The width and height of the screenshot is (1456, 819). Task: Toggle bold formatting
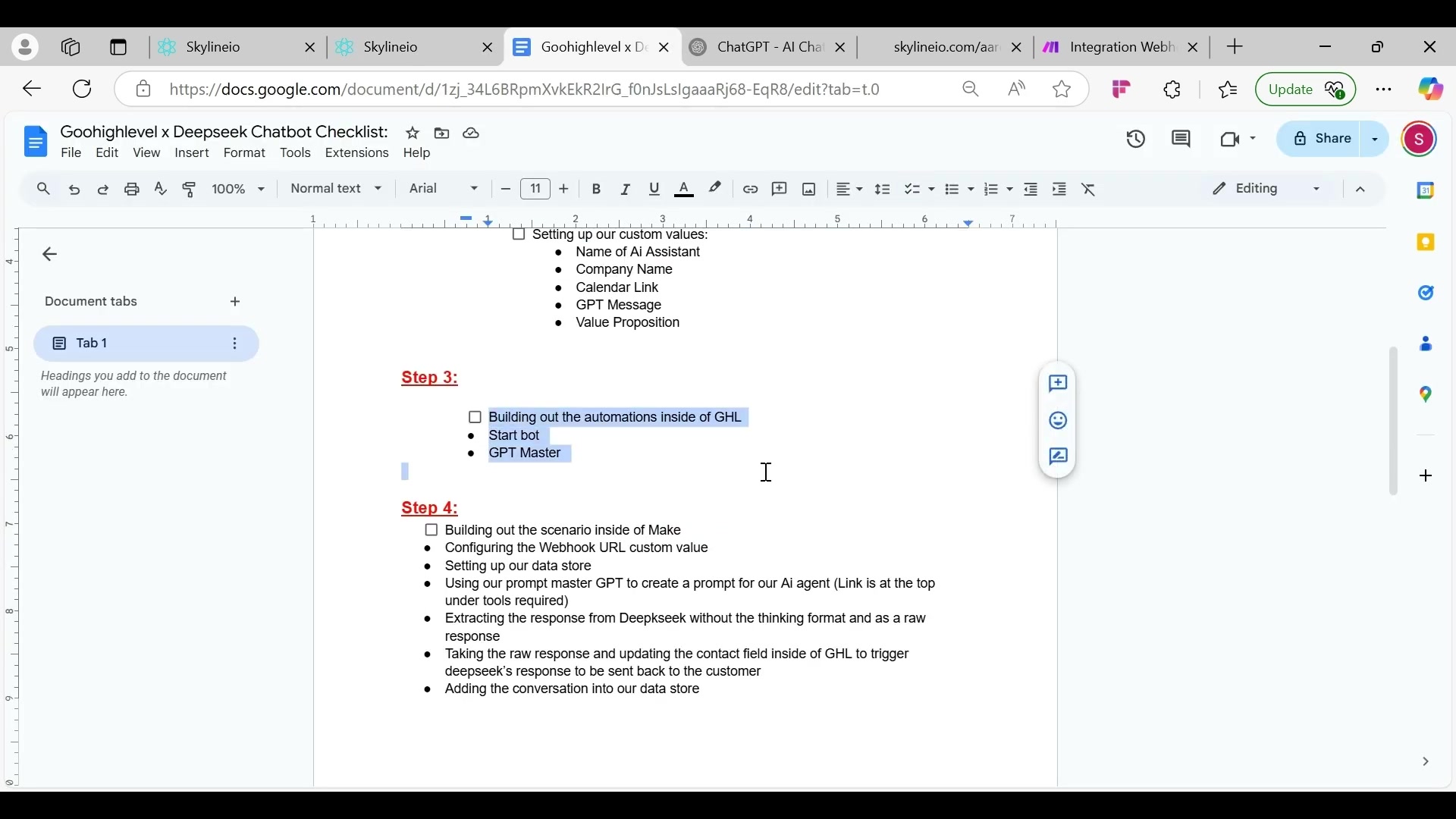[598, 190]
